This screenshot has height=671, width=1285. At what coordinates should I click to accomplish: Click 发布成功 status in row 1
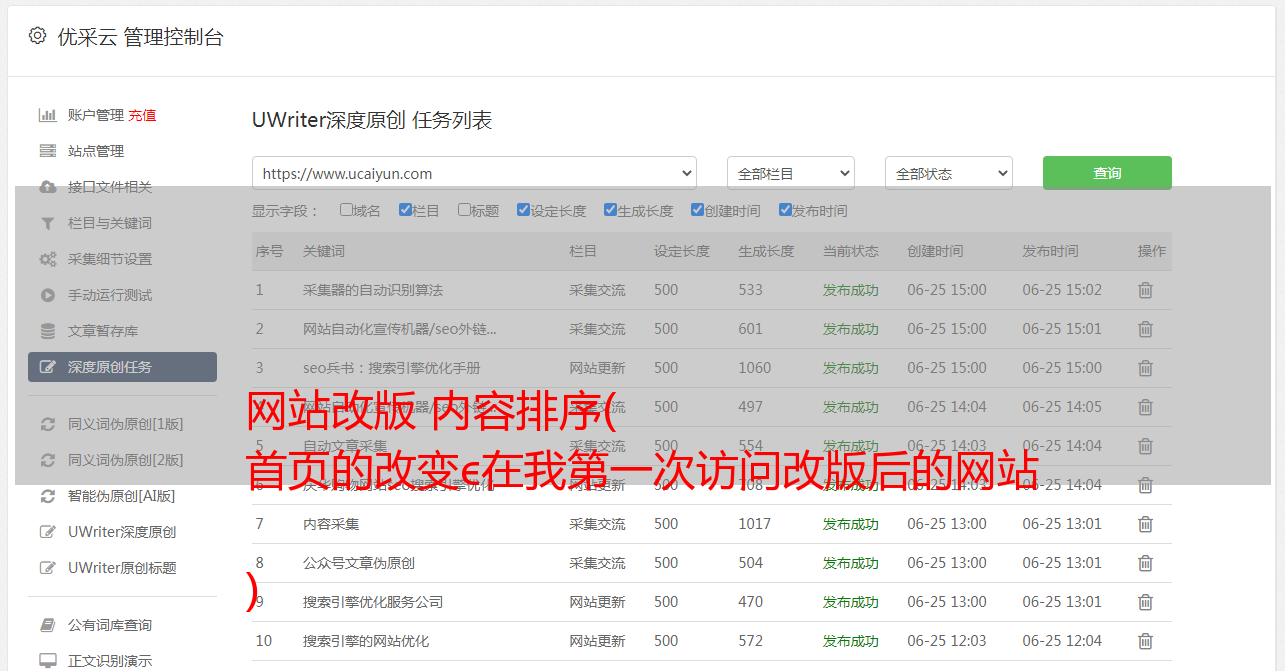point(851,290)
